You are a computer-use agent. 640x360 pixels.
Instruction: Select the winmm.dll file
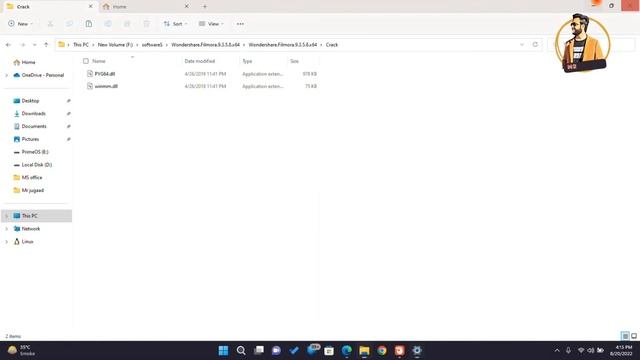point(106,87)
